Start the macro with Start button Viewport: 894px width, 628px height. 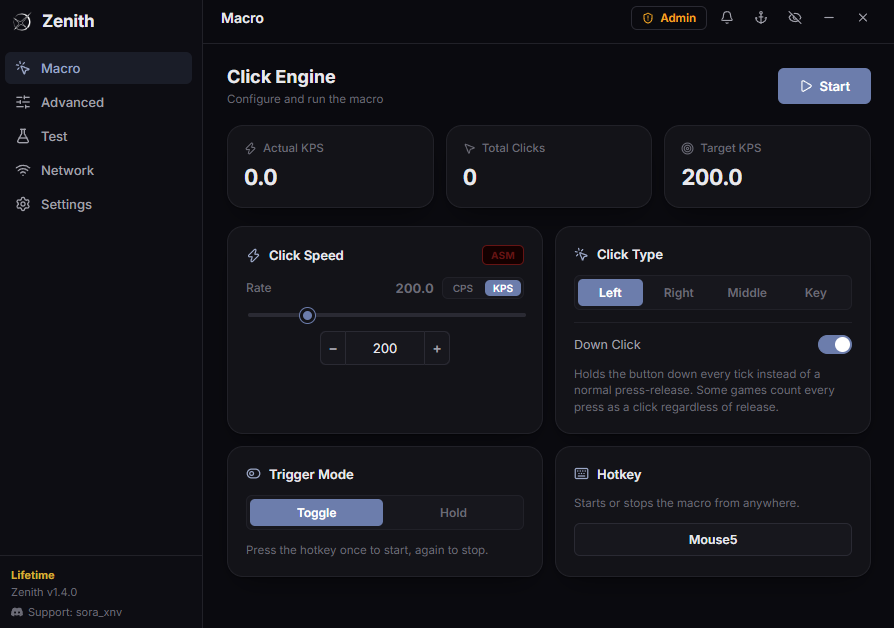[824, 86]
